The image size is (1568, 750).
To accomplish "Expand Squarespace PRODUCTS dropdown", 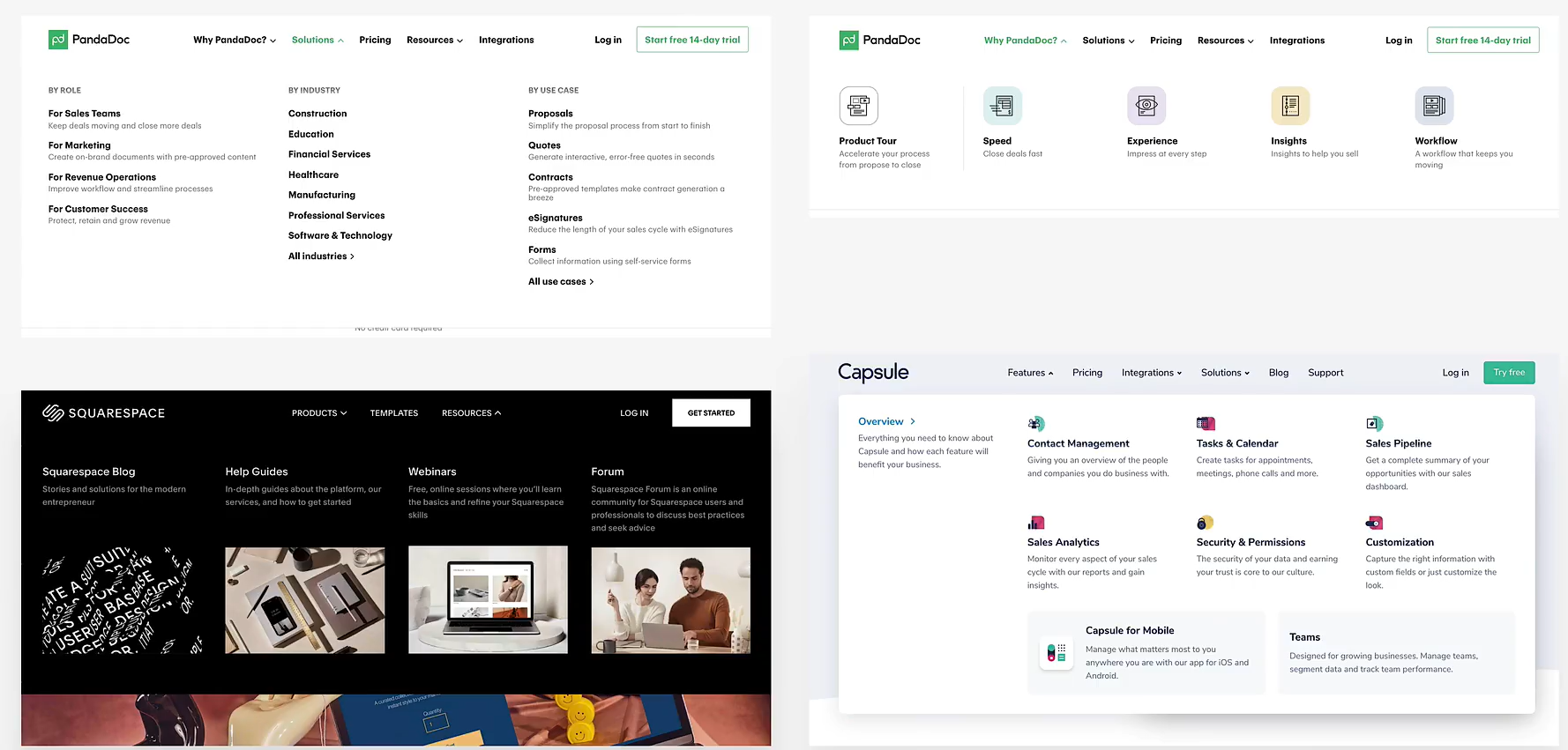I will (319, 412).
